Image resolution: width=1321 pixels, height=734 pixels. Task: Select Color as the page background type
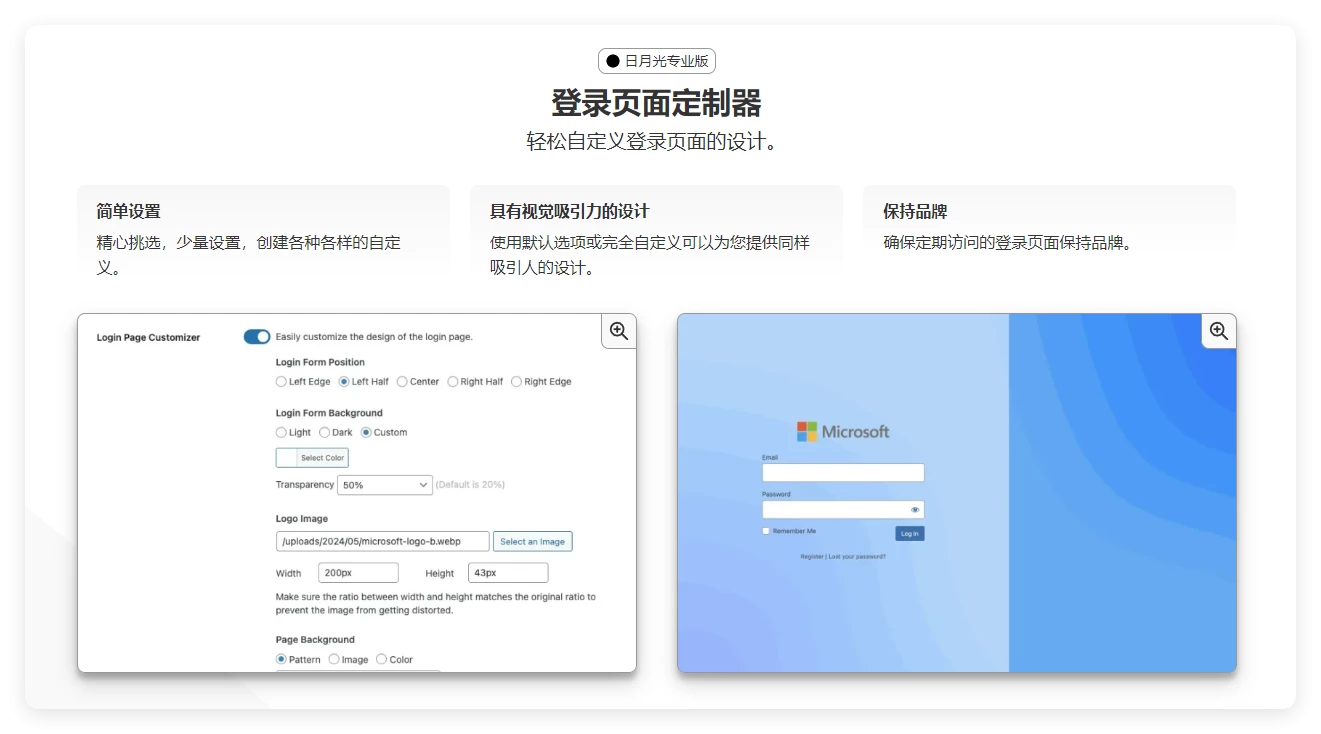click(x=380, y=659)
